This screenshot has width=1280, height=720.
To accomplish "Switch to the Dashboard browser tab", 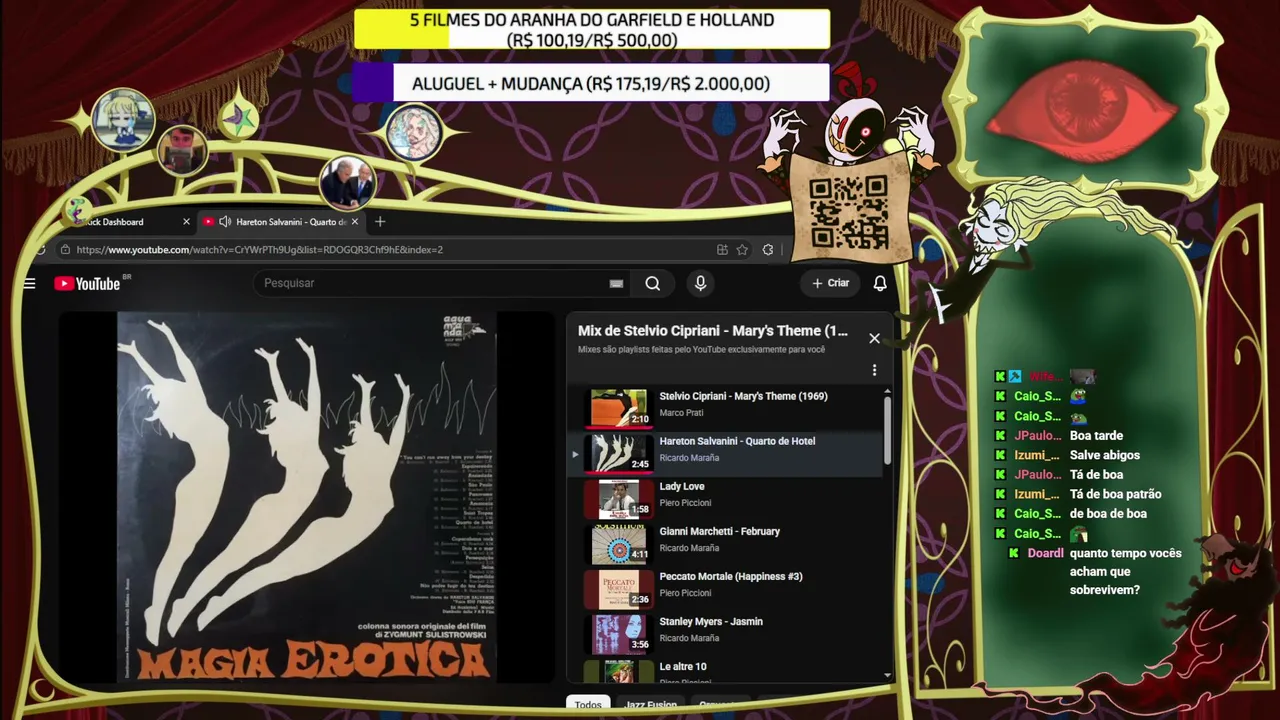I will click(x=124, y=222).
